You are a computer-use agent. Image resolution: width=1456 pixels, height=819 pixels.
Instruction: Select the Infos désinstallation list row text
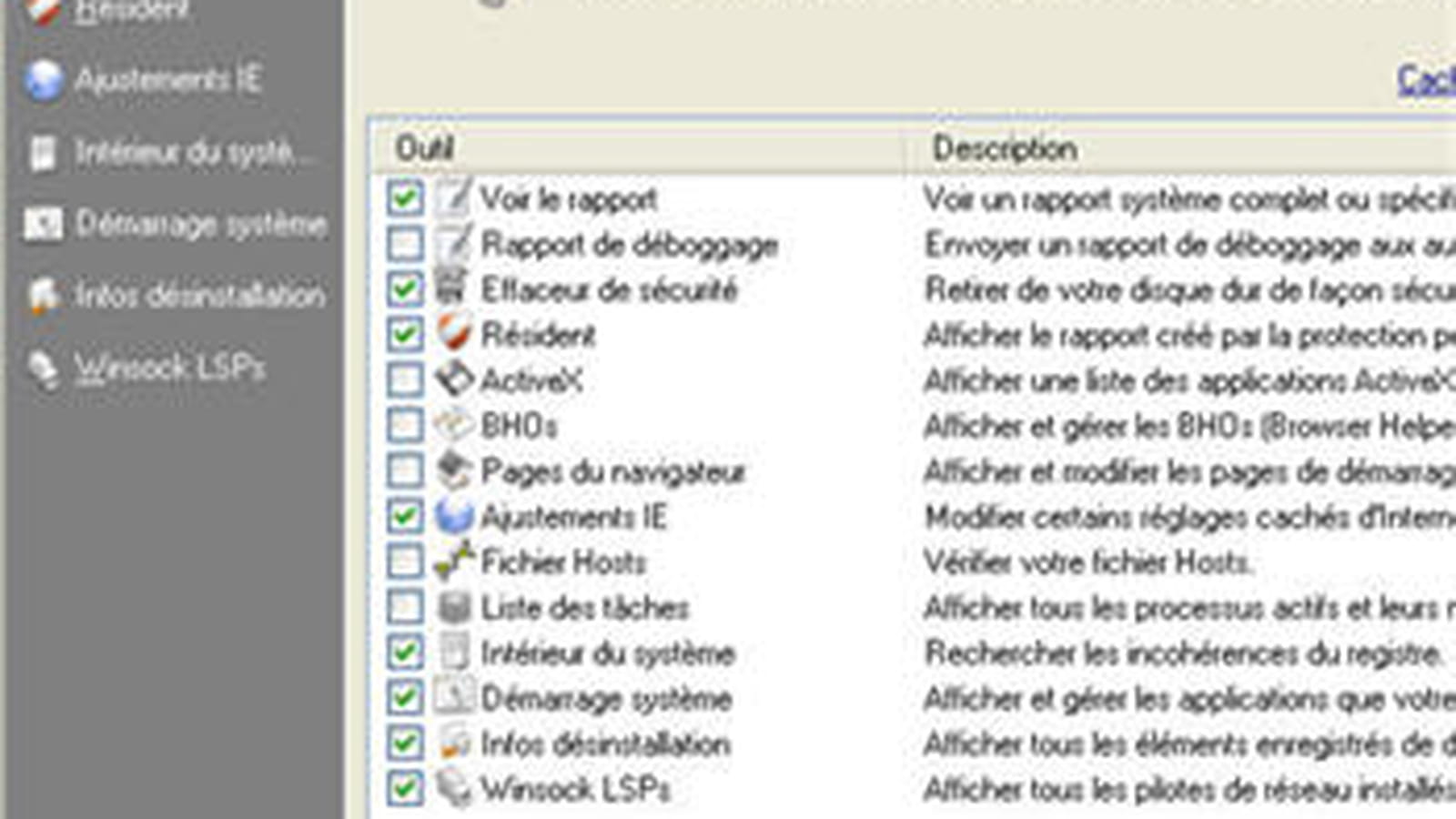[605, 743]
